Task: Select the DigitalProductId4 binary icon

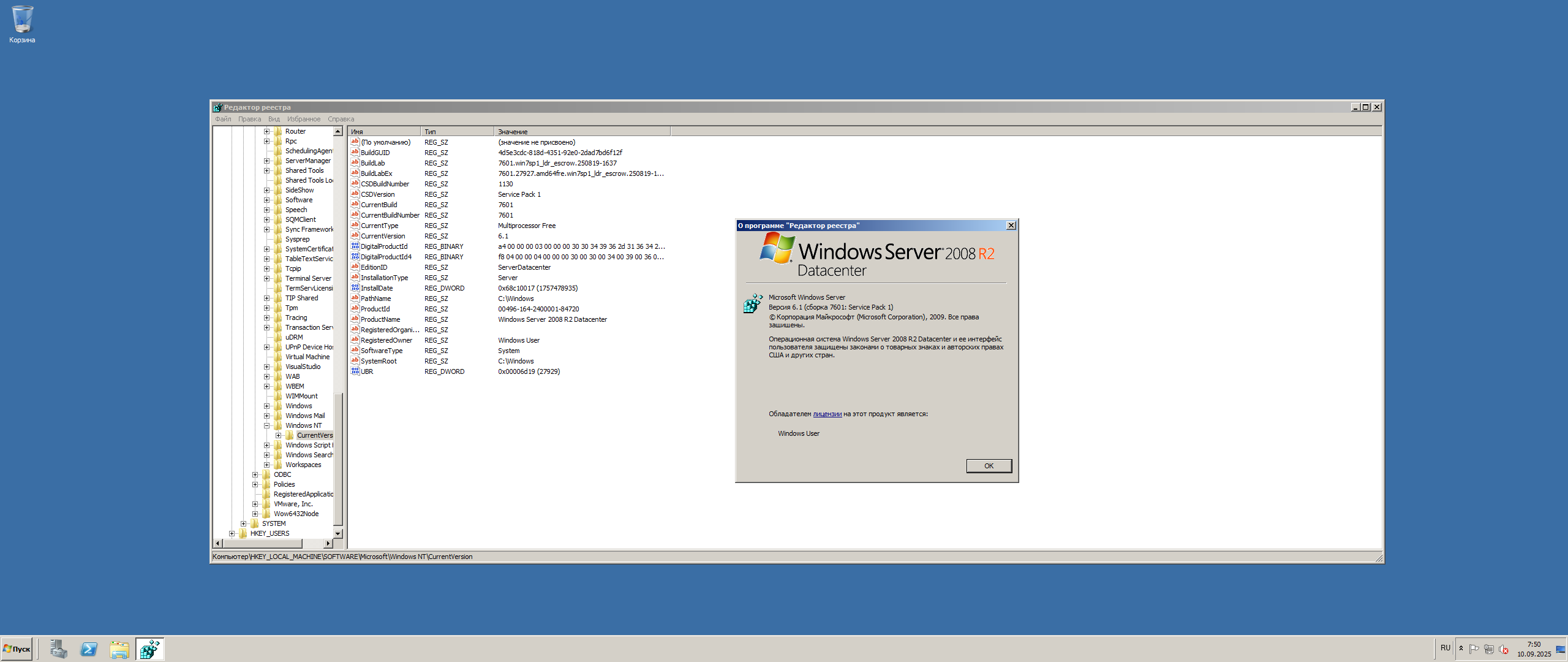Action: 355,257
